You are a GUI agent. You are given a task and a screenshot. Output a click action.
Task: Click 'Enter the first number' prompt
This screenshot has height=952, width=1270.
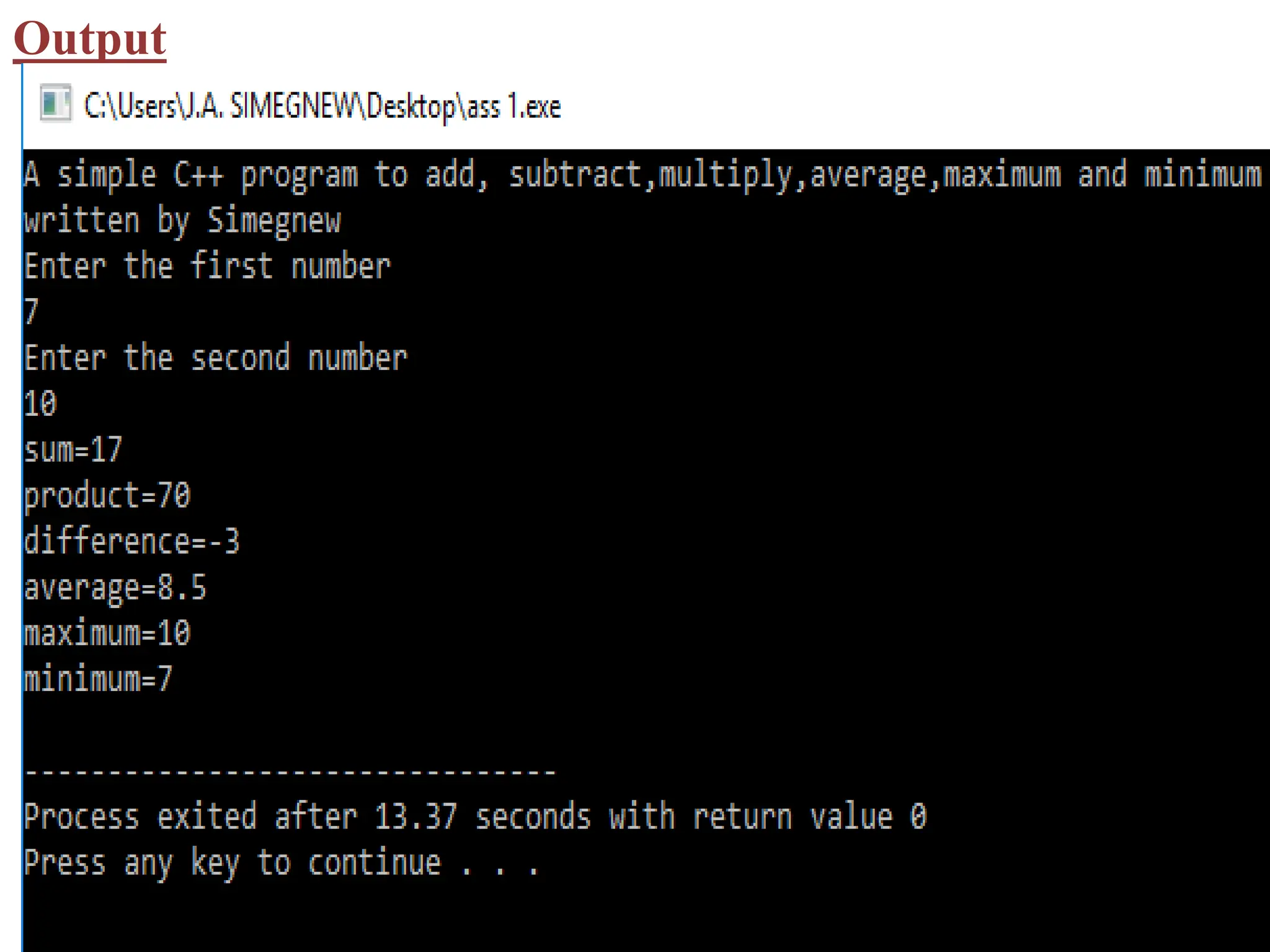coord(208,267)
